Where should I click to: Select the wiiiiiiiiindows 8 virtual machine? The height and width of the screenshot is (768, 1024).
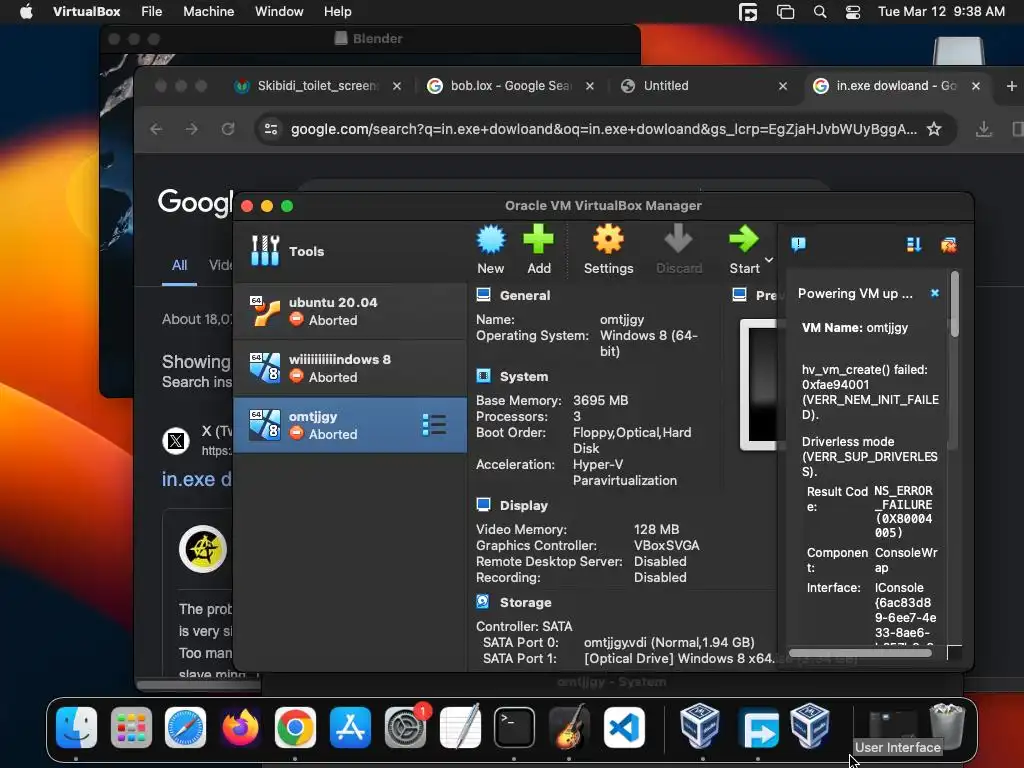coord(350,368)
